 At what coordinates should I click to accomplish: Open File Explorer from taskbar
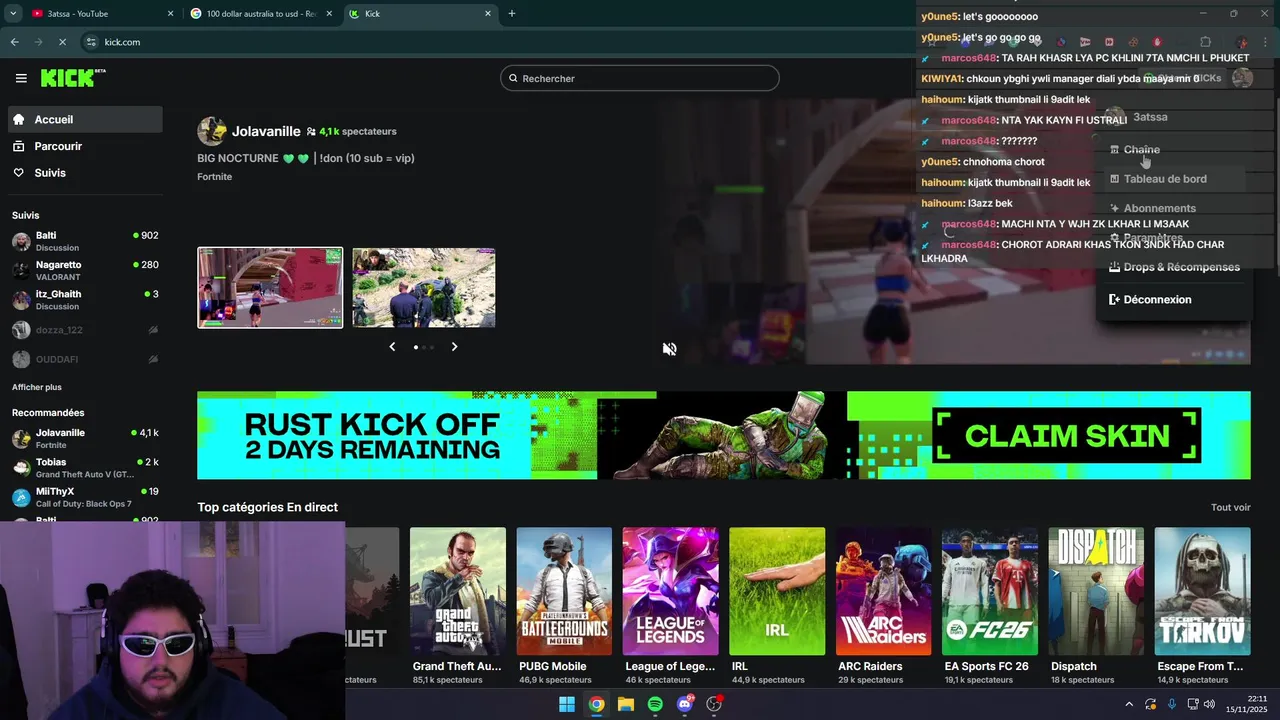coord(626,704)
